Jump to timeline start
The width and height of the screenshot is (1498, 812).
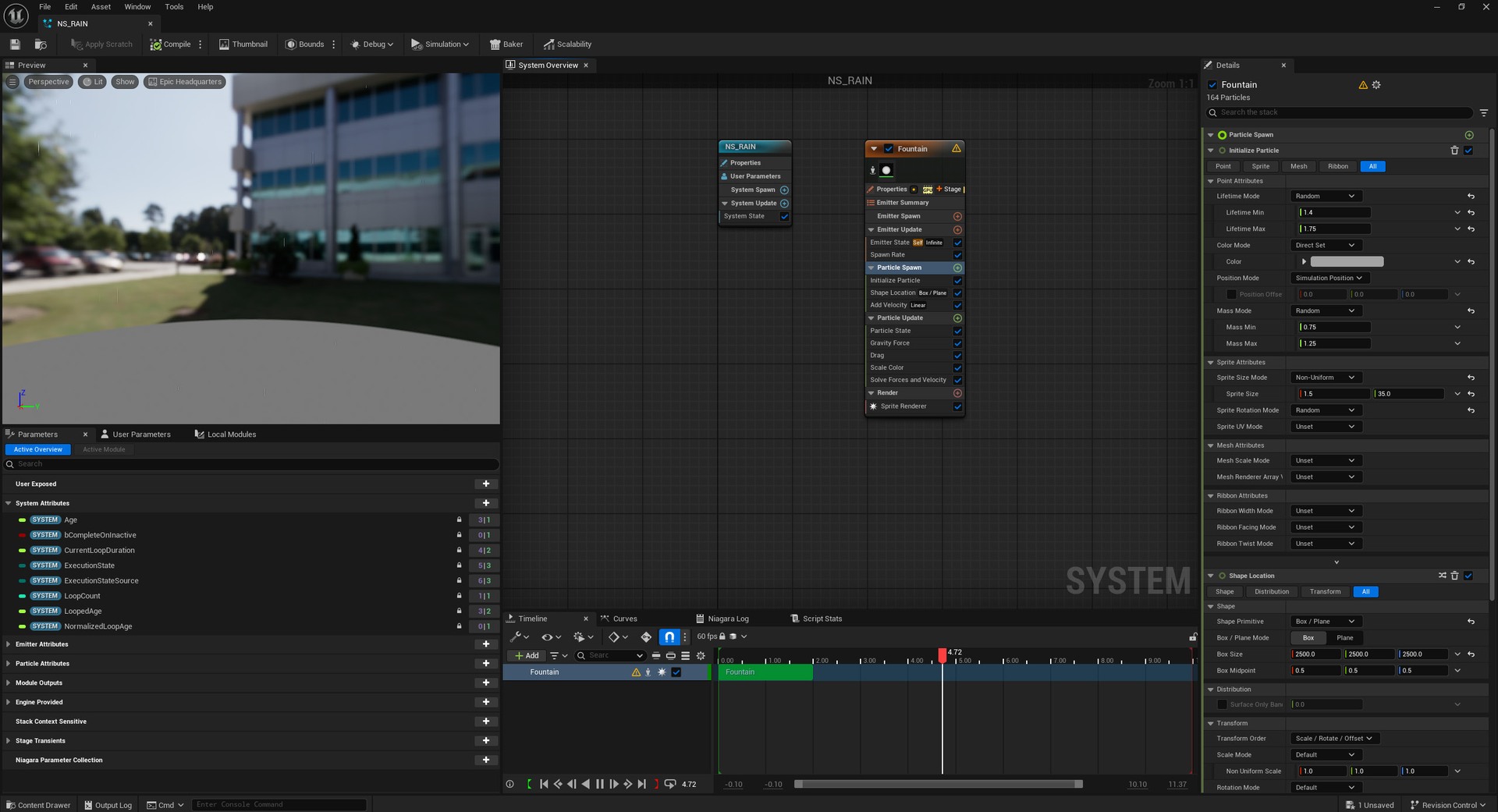coord(544,785)
